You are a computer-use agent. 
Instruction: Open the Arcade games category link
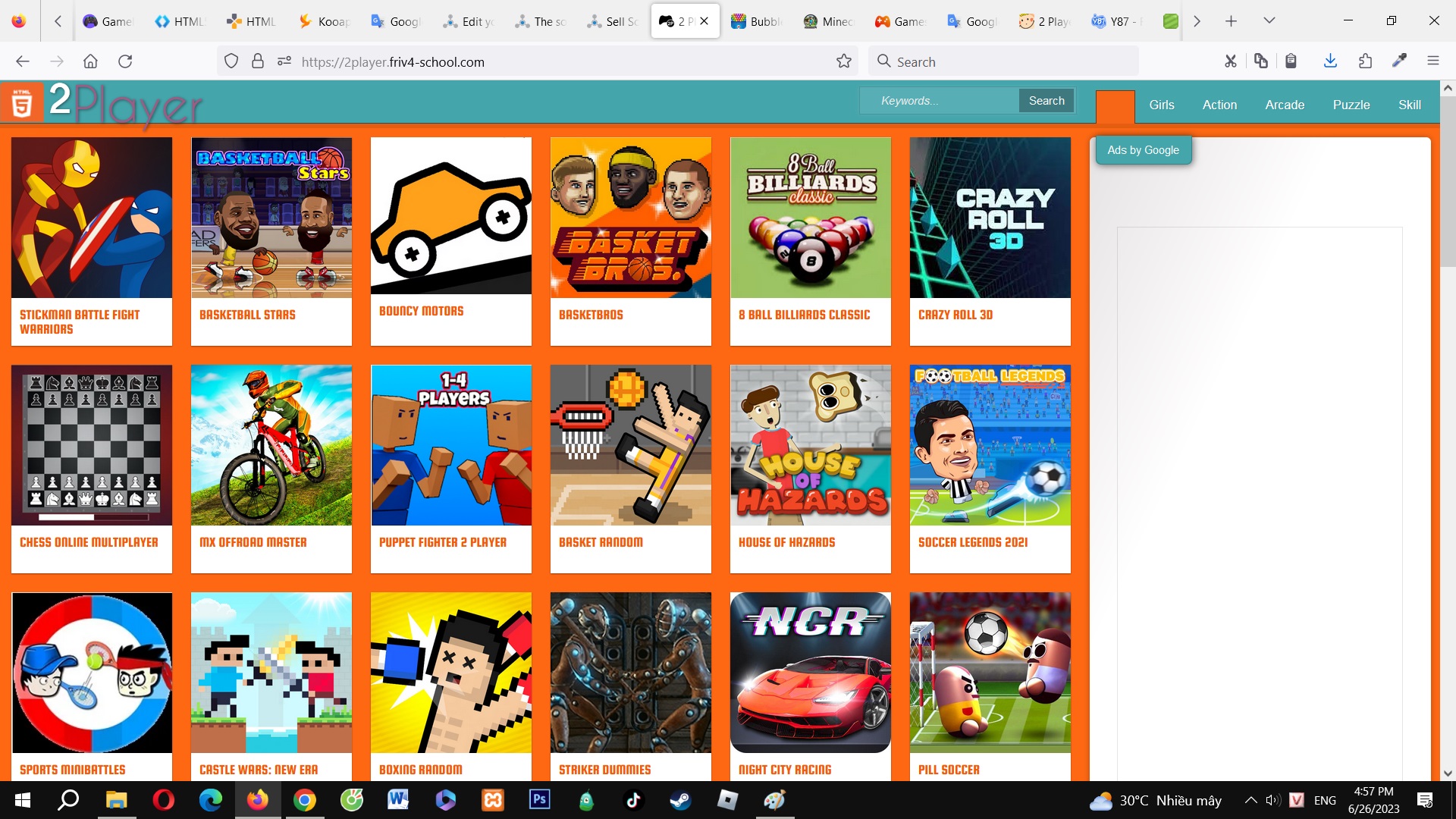[x=1284, y=105]
